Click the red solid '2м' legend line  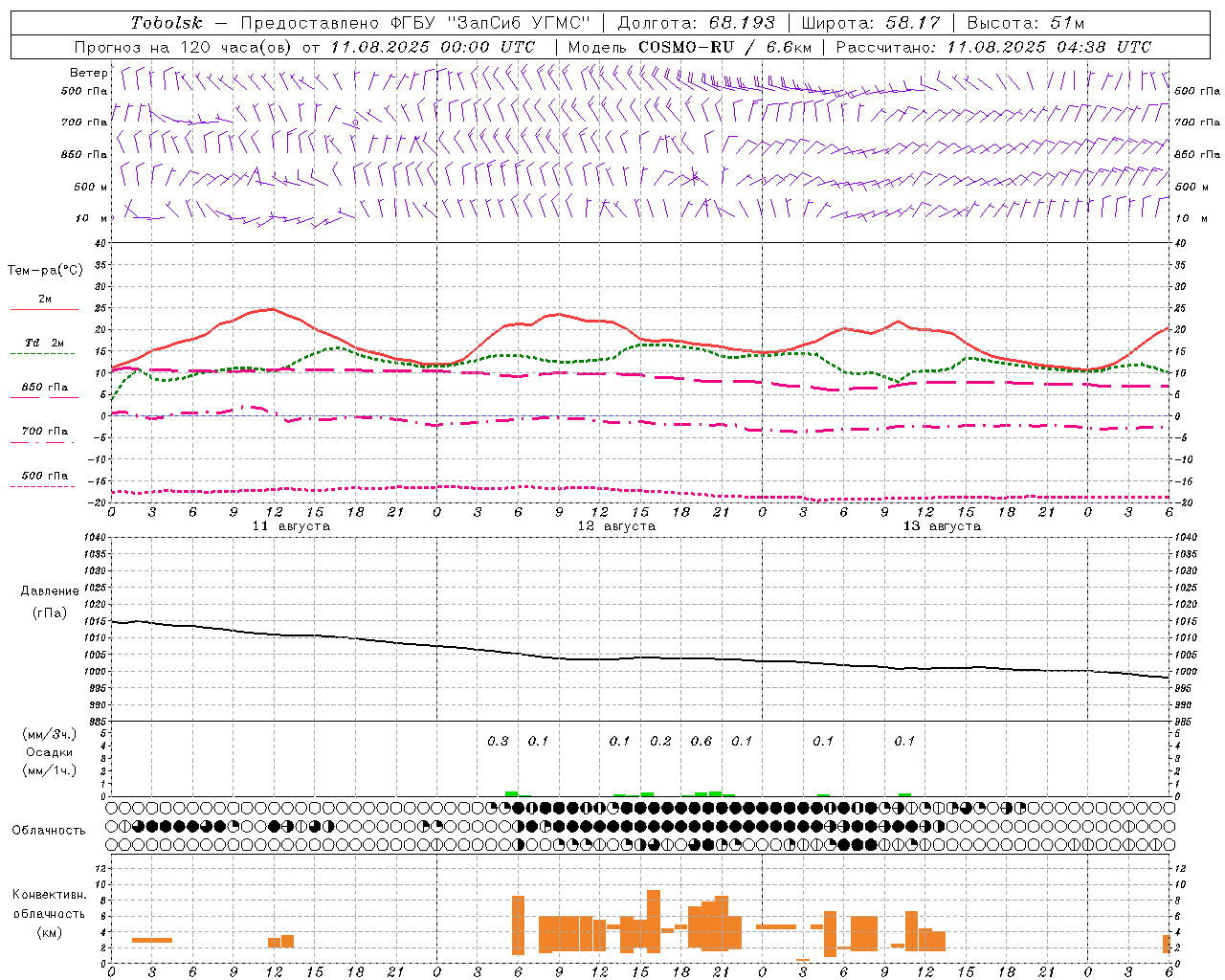point(44,309)
